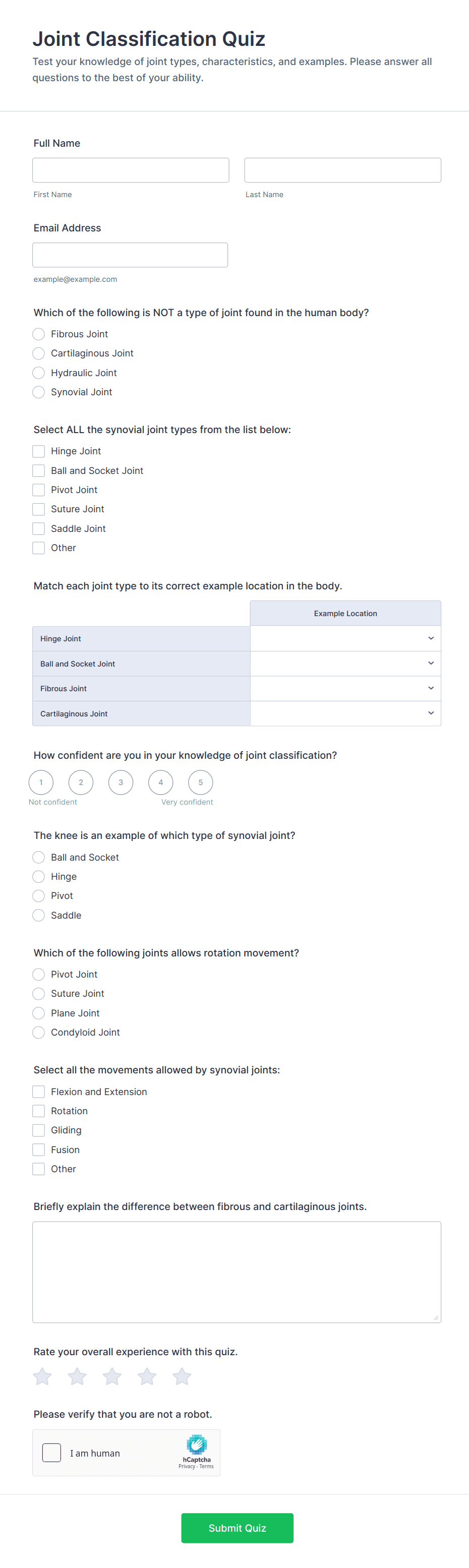Open the Cartilaginous Joint location dropdown
This screenshot has width=469, height=1568.
point(345,713)
